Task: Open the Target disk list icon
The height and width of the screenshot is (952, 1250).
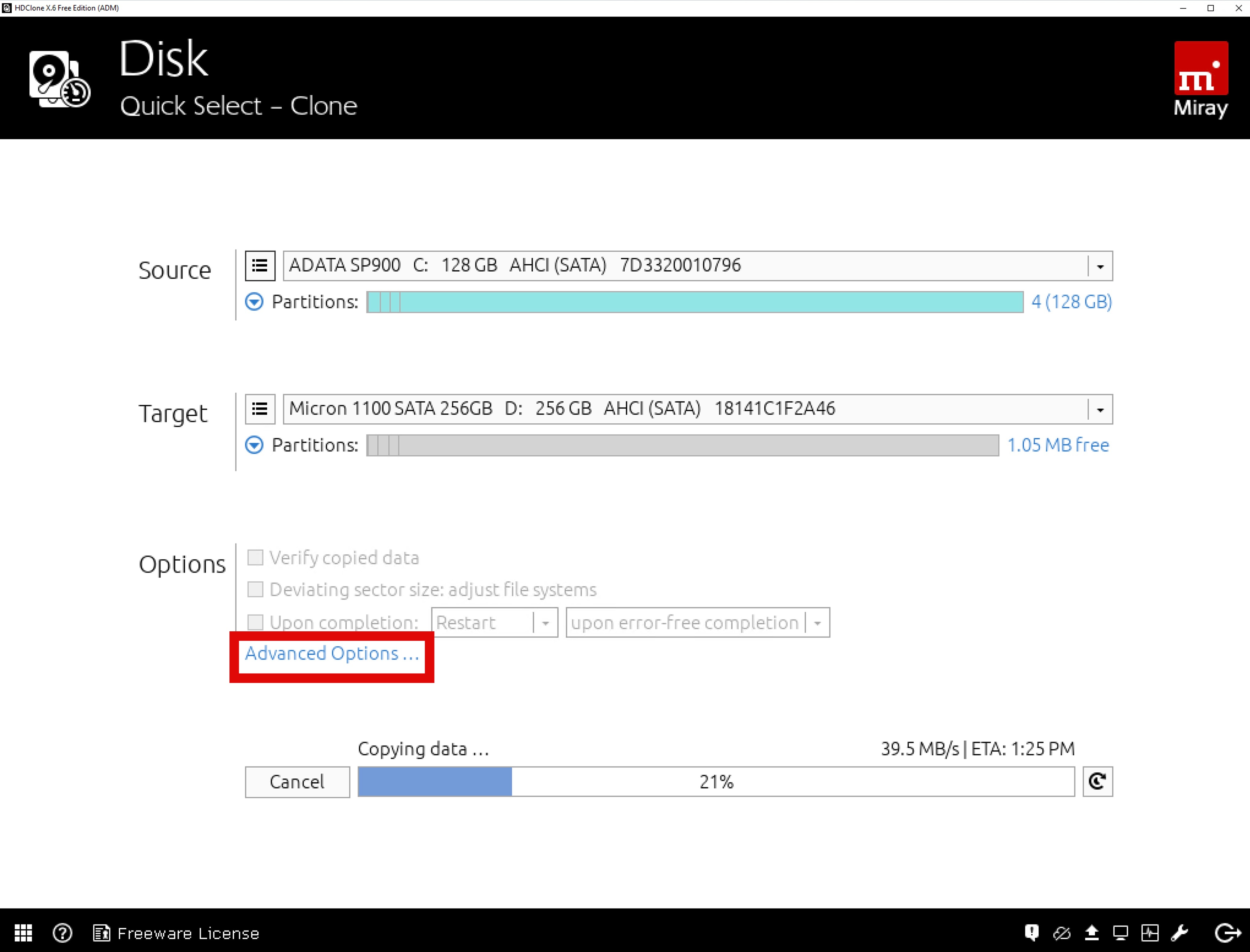Action: [260, 409]
